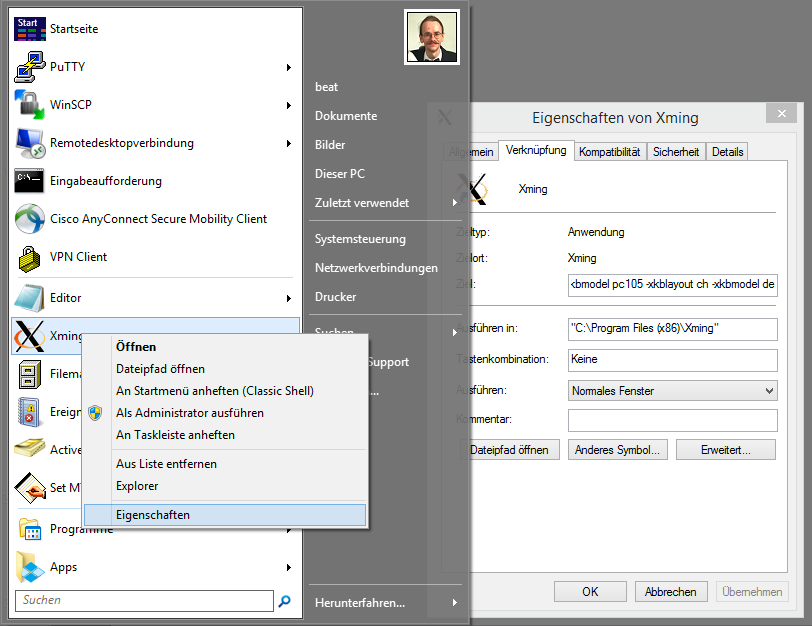Click the Editor notepad icon

[30, 298]
